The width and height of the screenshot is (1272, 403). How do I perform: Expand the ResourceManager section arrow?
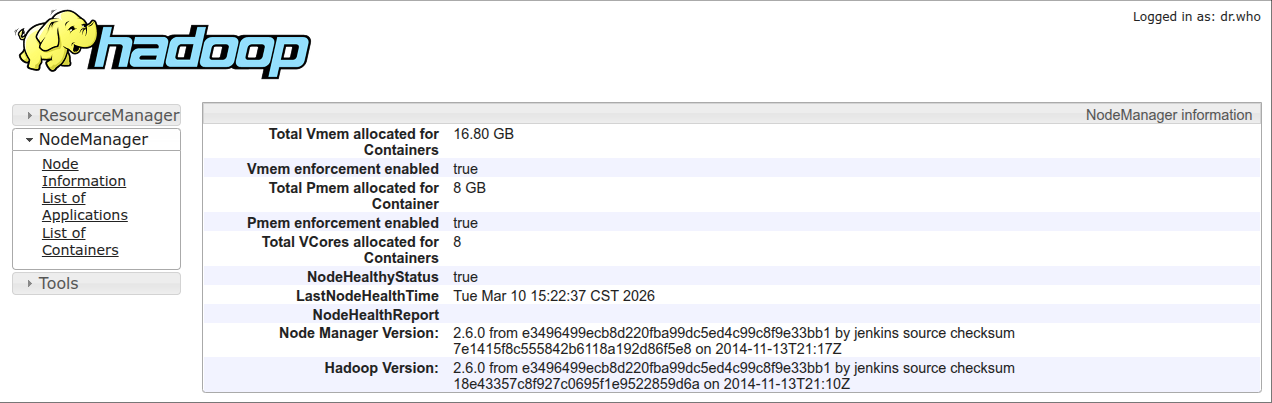pos(30,116)
